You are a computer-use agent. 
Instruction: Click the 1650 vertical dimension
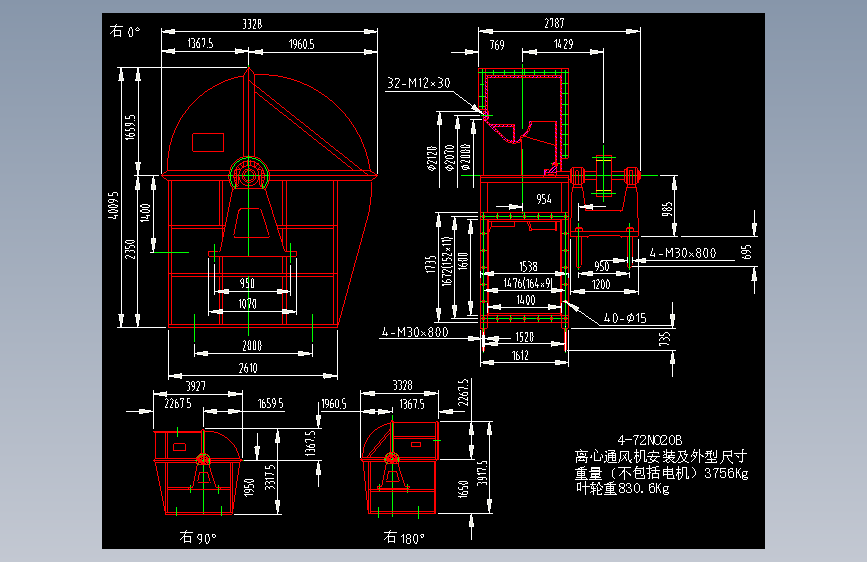(x=463, y=488)
